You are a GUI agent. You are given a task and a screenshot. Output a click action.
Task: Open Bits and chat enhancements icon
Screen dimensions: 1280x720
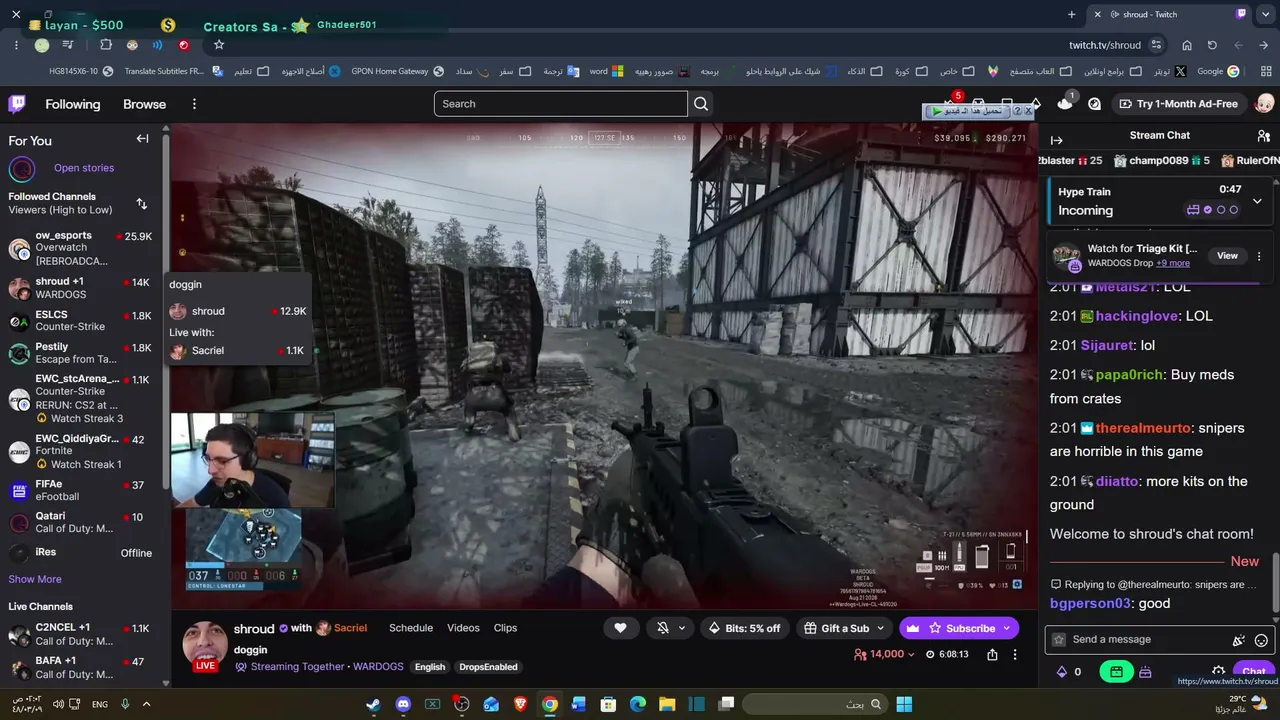(x=1239, y=640)
